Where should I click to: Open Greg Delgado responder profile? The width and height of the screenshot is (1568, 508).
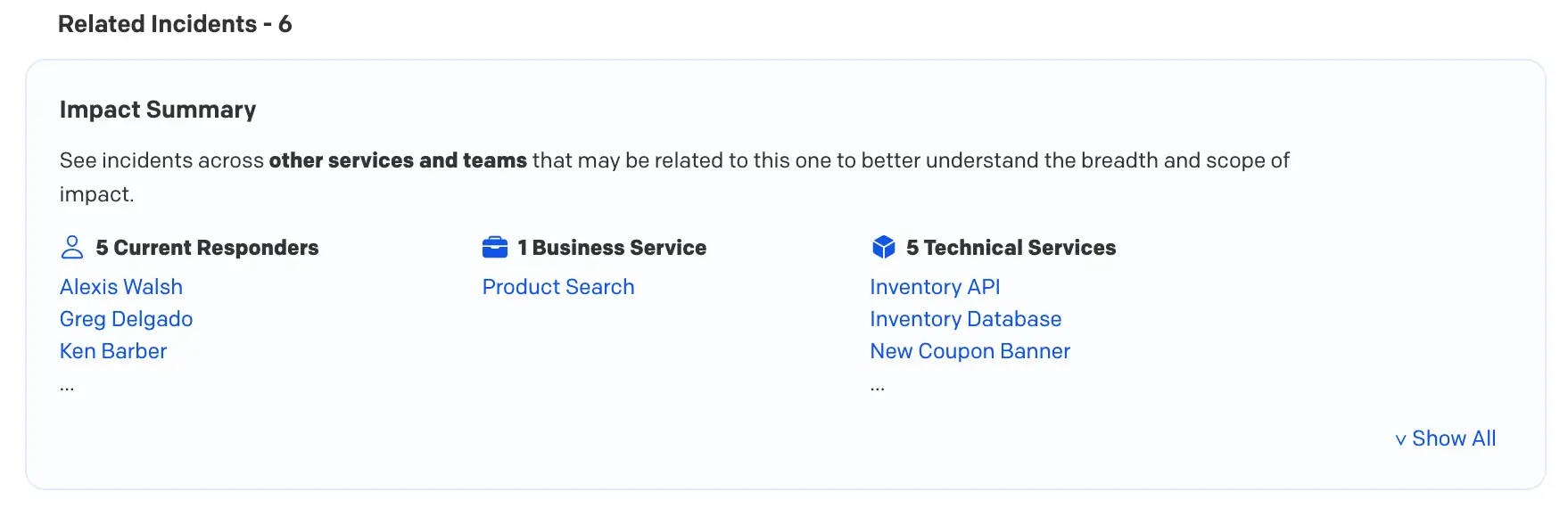(x=127, y=319)
